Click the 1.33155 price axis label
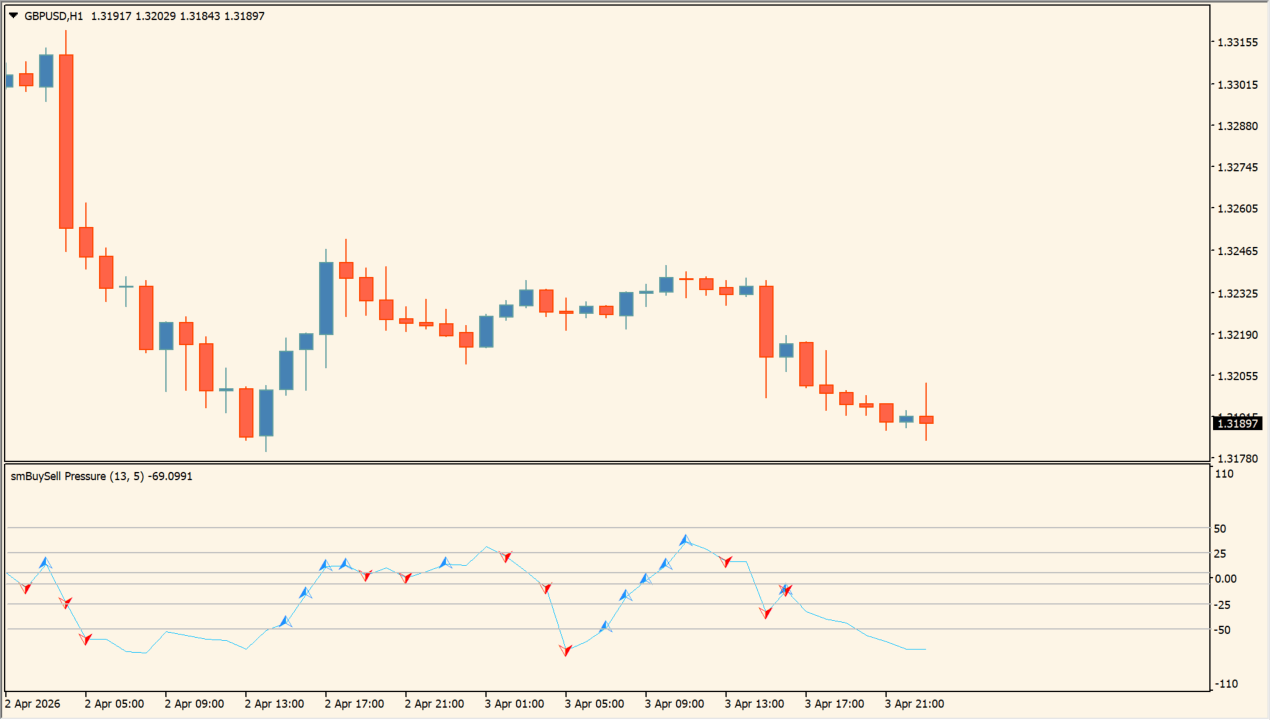The width and height of the screenshot is (1270, 720). click(1236, 43)
